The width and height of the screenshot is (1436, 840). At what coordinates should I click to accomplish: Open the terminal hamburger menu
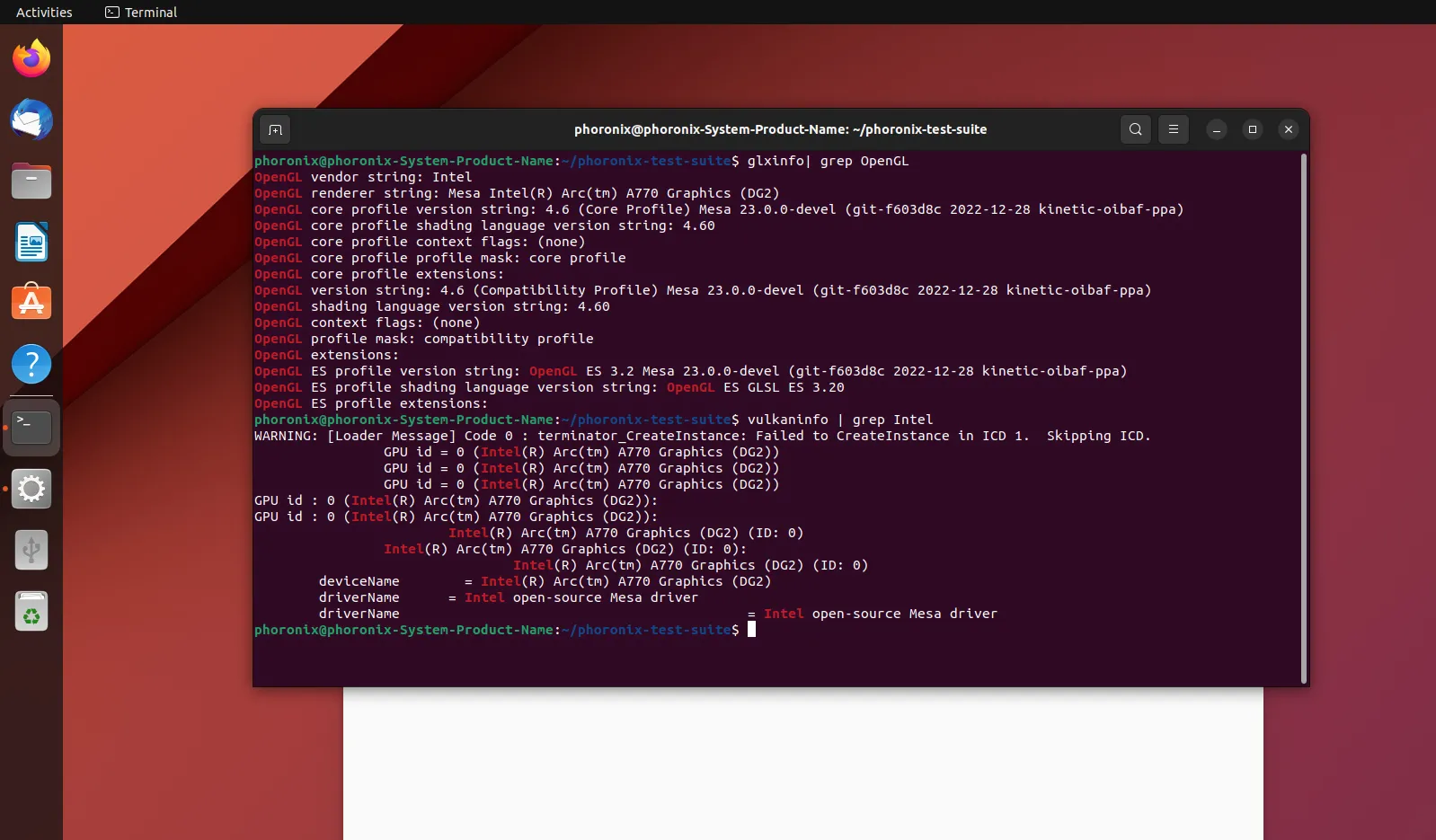(x=1174, y=129)
